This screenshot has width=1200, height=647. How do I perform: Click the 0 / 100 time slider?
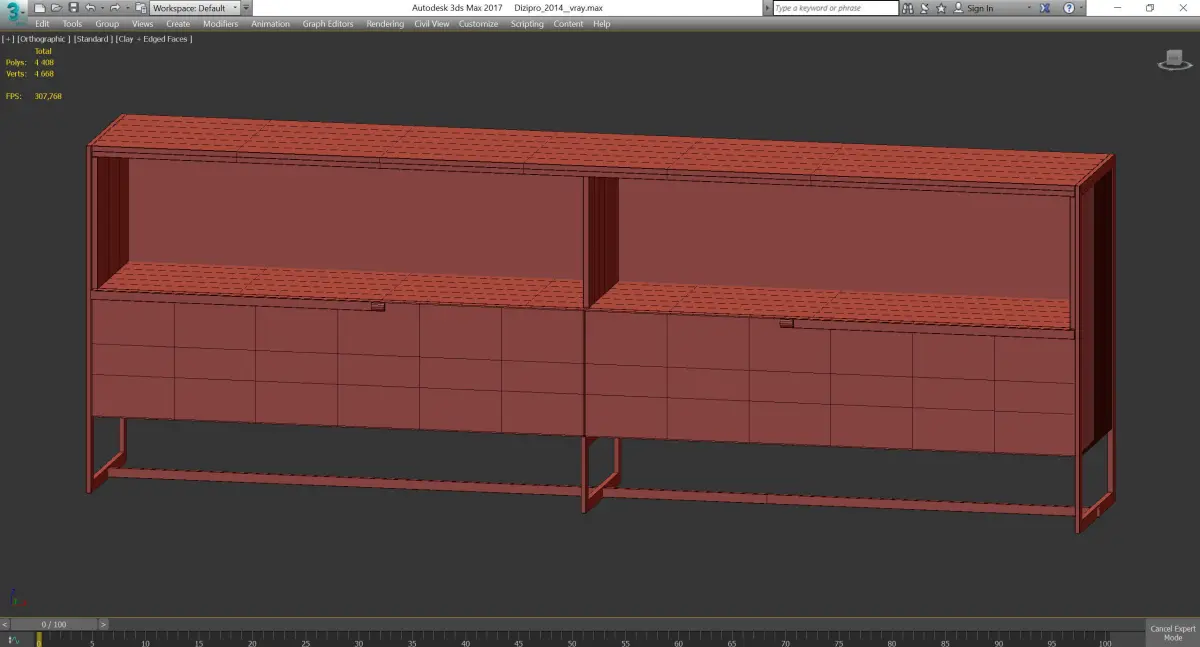click(54, 624)
